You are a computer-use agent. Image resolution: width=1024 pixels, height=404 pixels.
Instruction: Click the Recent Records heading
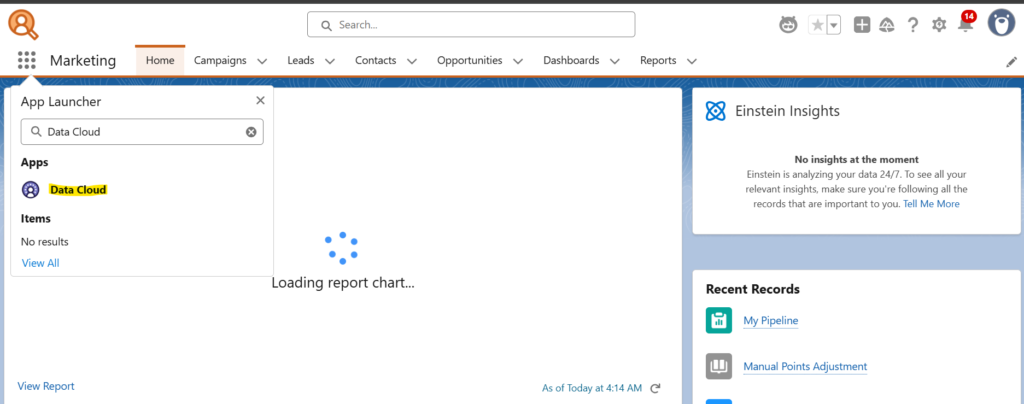tap(752, 289)
